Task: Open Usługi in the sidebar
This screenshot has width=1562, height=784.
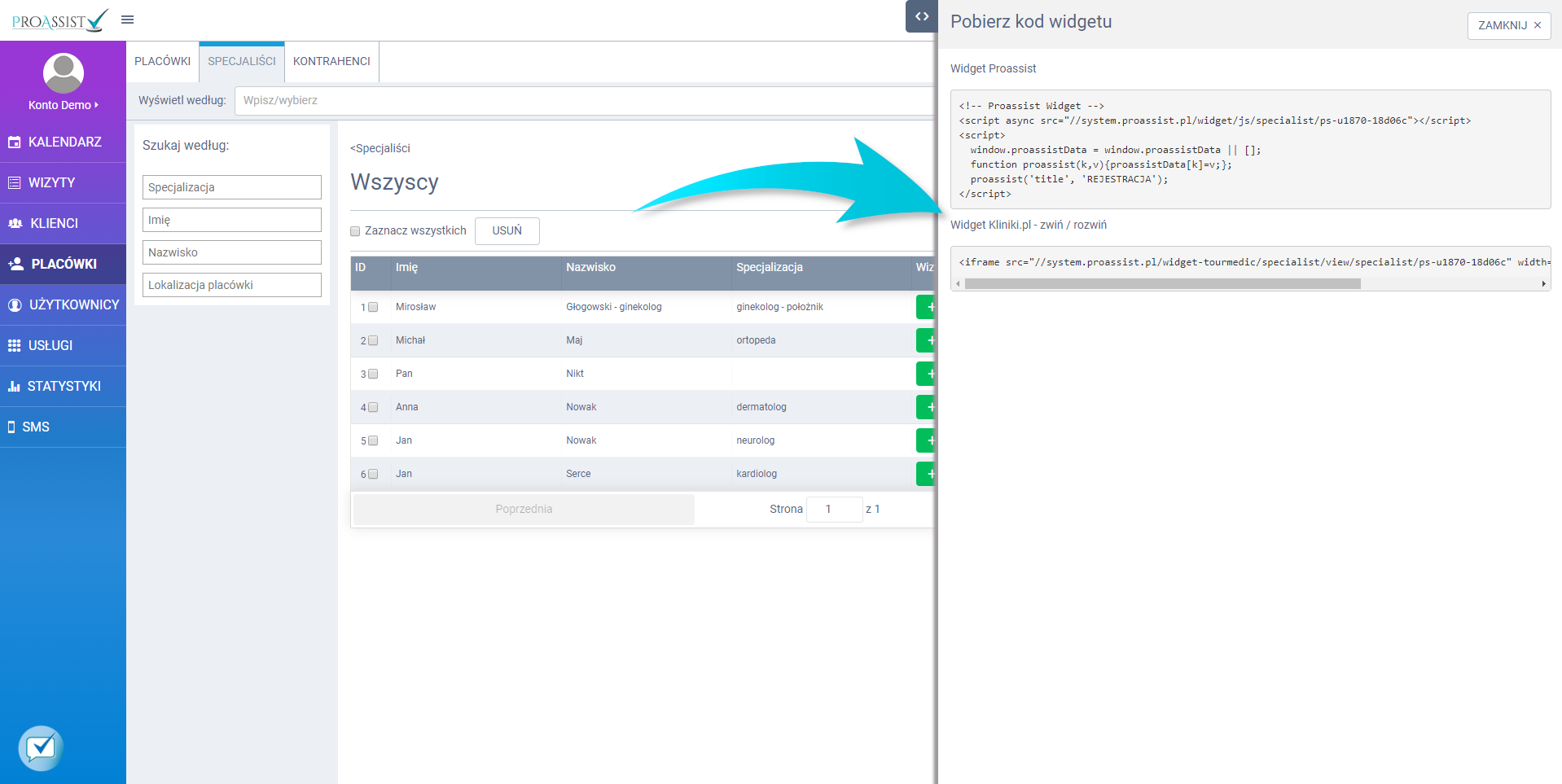Action: (x=63, y=345)
